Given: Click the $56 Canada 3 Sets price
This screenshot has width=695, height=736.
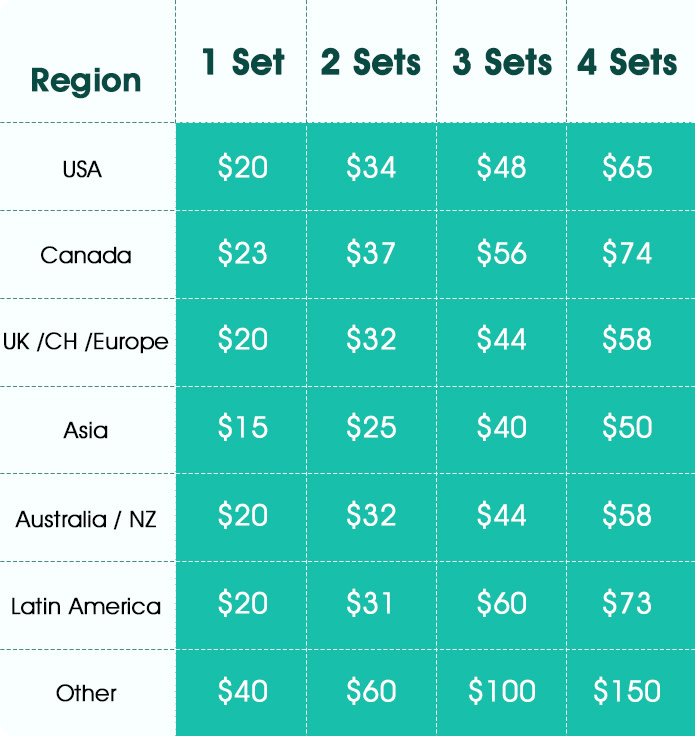Looking at the screenshot, I should coord(502,253).
